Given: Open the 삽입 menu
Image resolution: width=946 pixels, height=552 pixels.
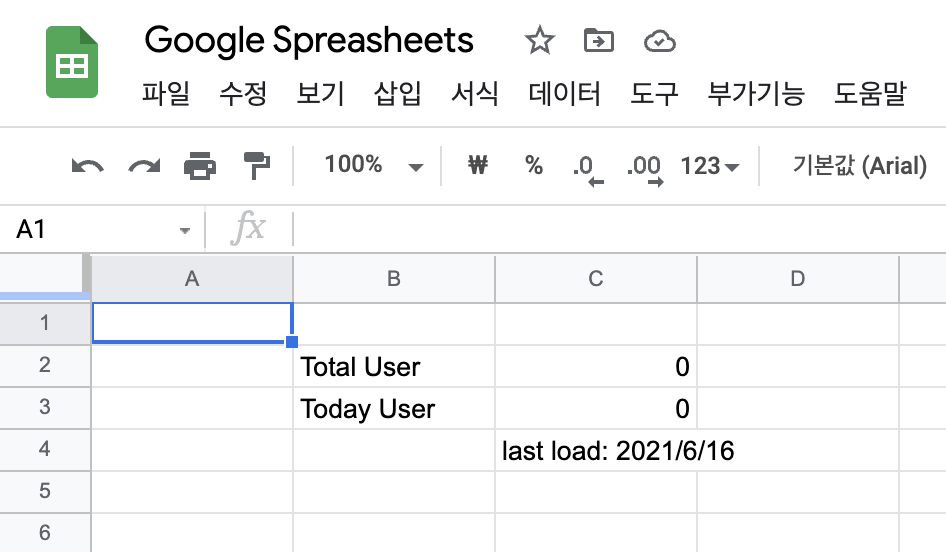Looking at the screenshot, I should click(x=398, y=94).
